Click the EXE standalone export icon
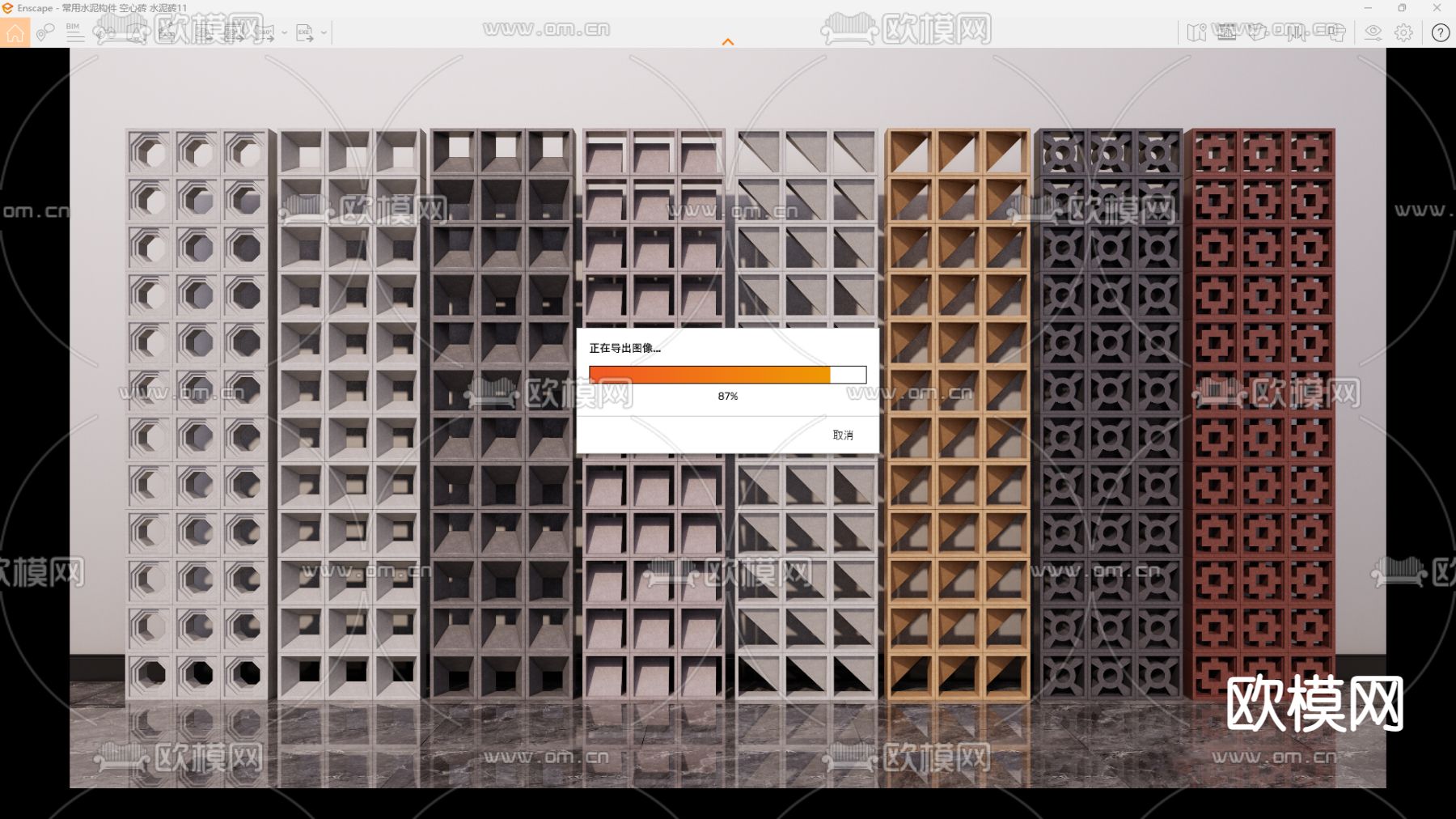 (305, 32)
